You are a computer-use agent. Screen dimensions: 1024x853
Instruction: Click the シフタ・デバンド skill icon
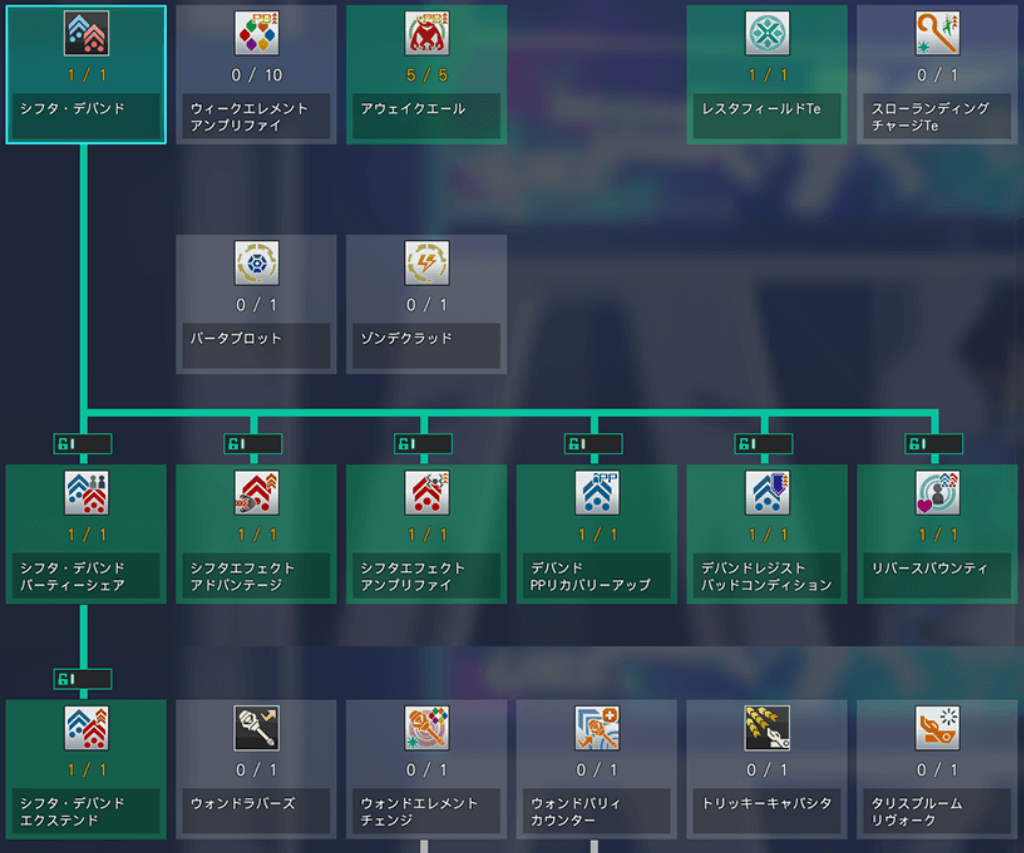pyautogui.click(x=86, y=34)
